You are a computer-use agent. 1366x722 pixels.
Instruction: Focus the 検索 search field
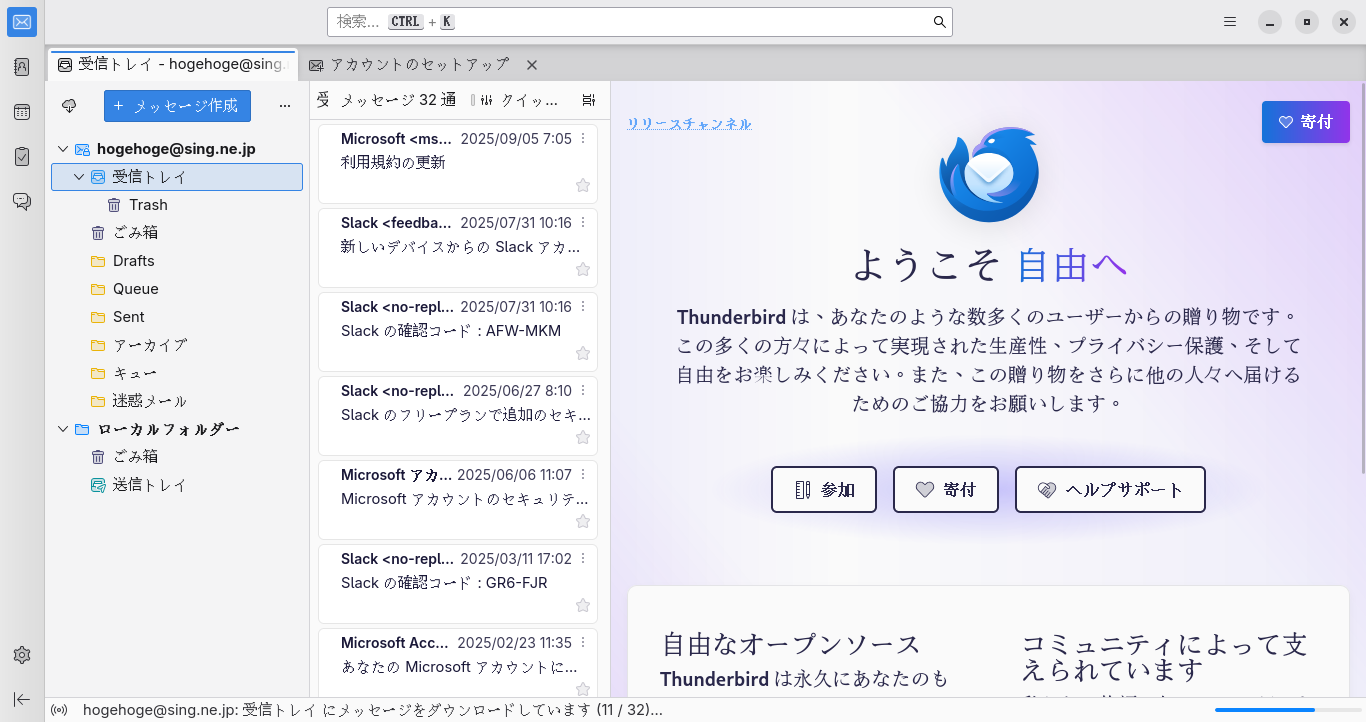click(640, 22)
